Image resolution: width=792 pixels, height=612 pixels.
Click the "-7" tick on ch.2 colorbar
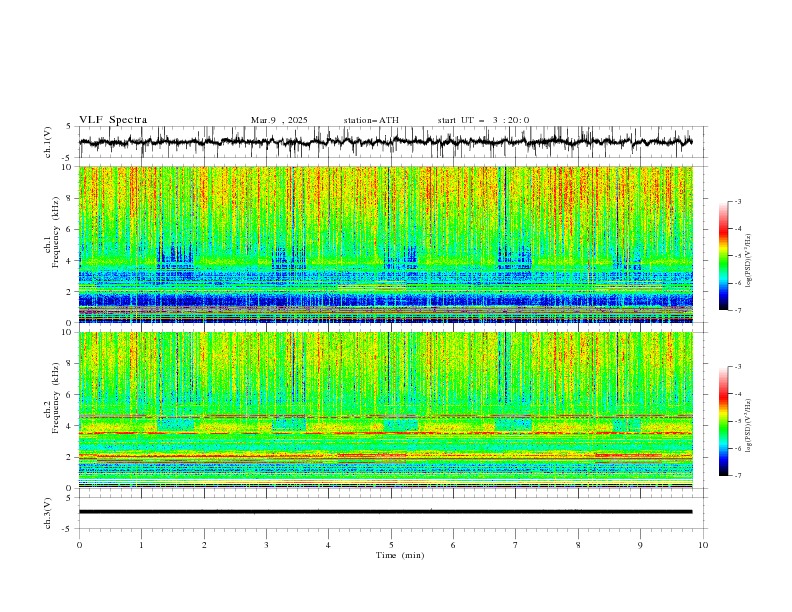738,476
